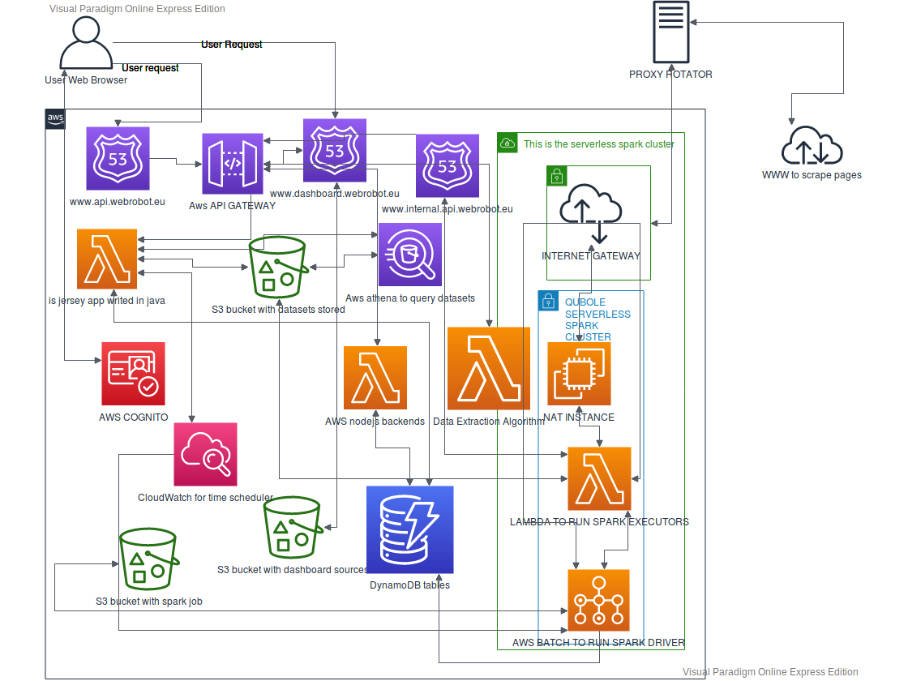Image resolution: width=908 pixels, height=681 pixels.
Task: Select the Route 53 icon labeled www.api.webrobot.eu
Action: tap(117, 160)
